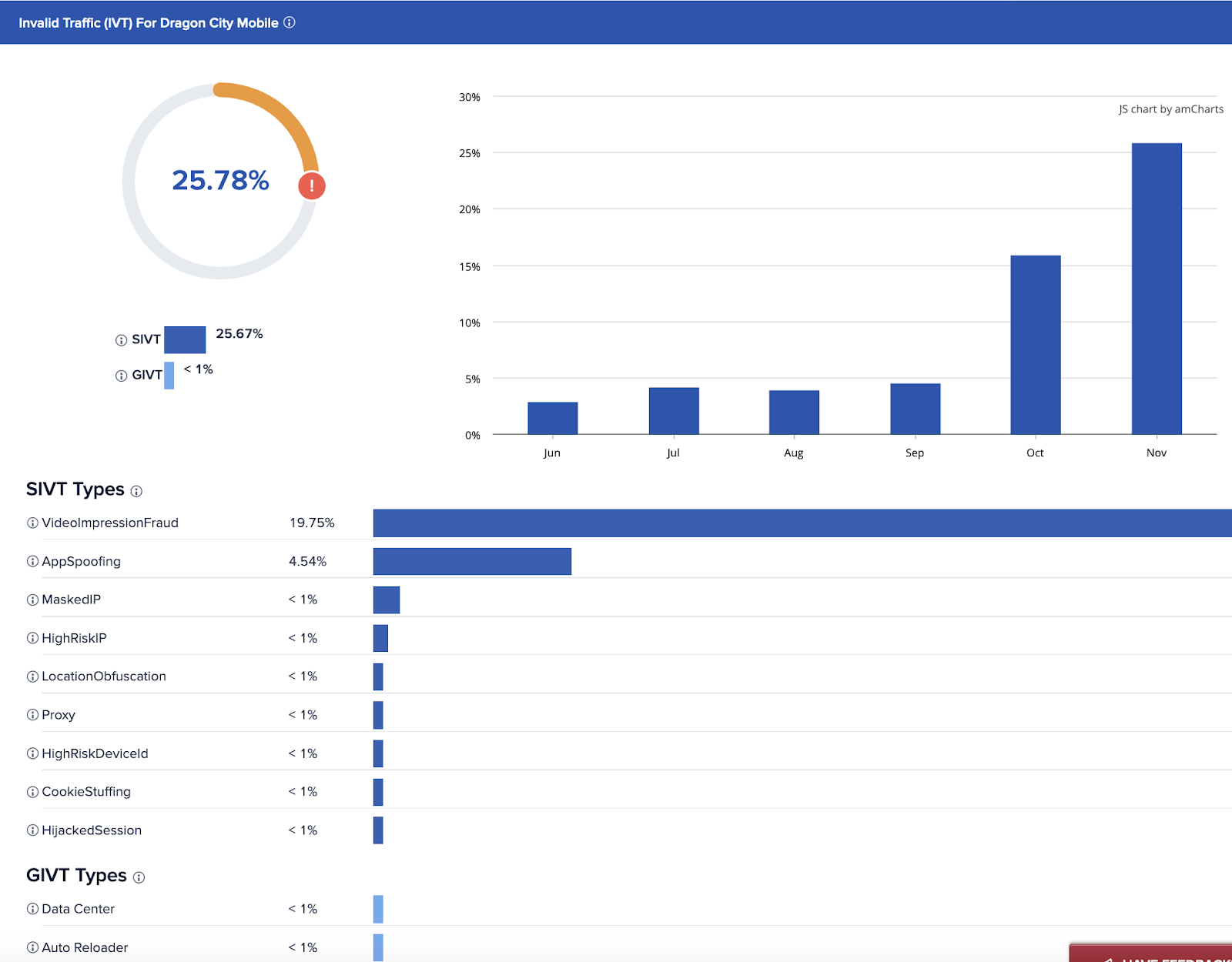
Task: Select the Data Center light blue bar
Action: coord(378,909)
